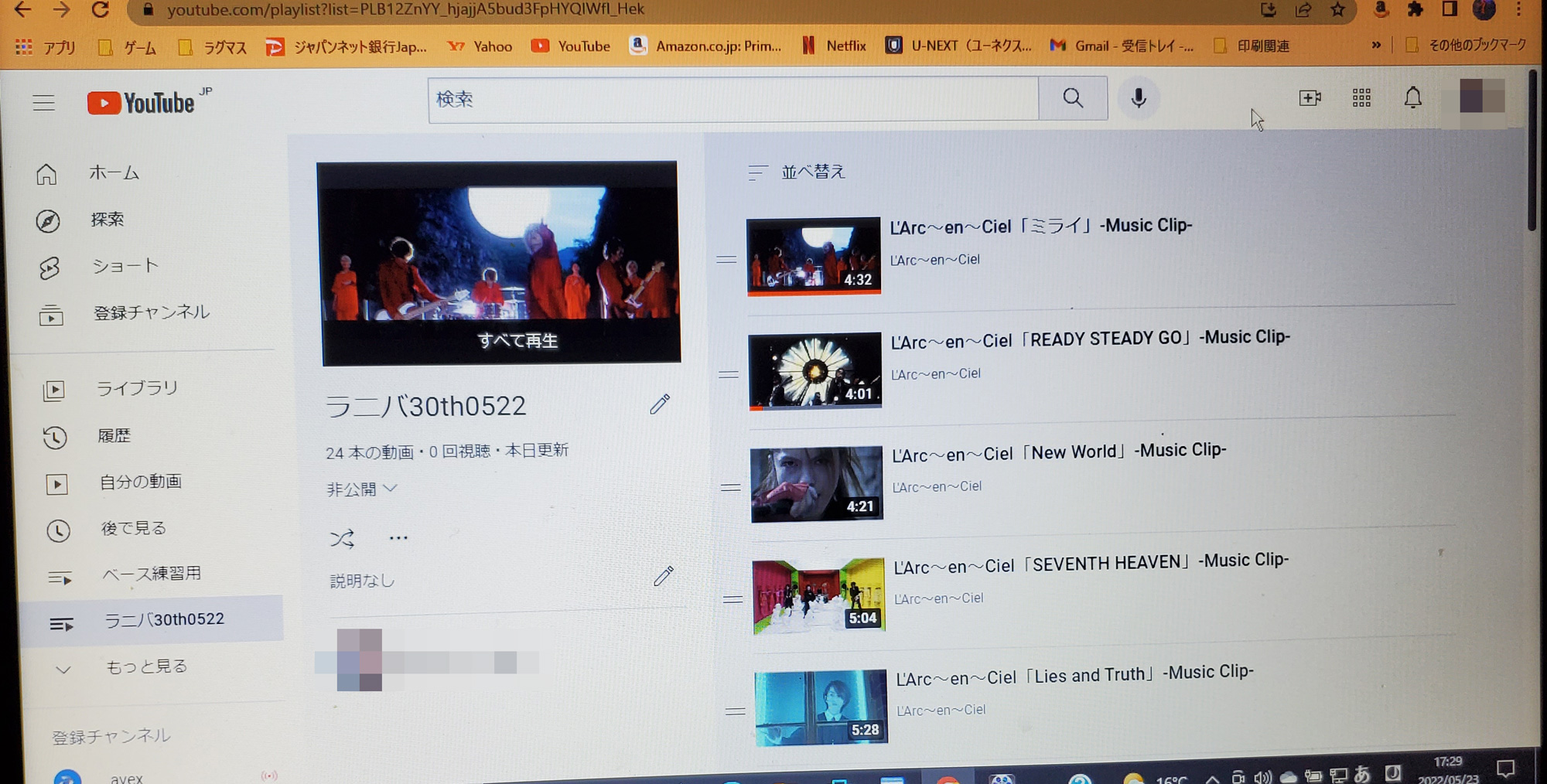Viewport: 1547px width, 784px height.
Task: Open the YouTube hamburger guide menu
Action: 43,102
